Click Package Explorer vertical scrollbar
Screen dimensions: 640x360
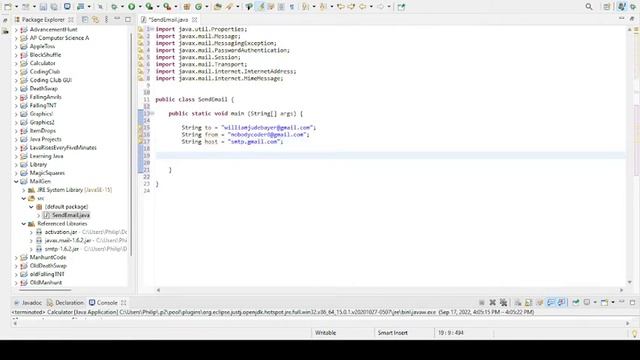point(131,143)
